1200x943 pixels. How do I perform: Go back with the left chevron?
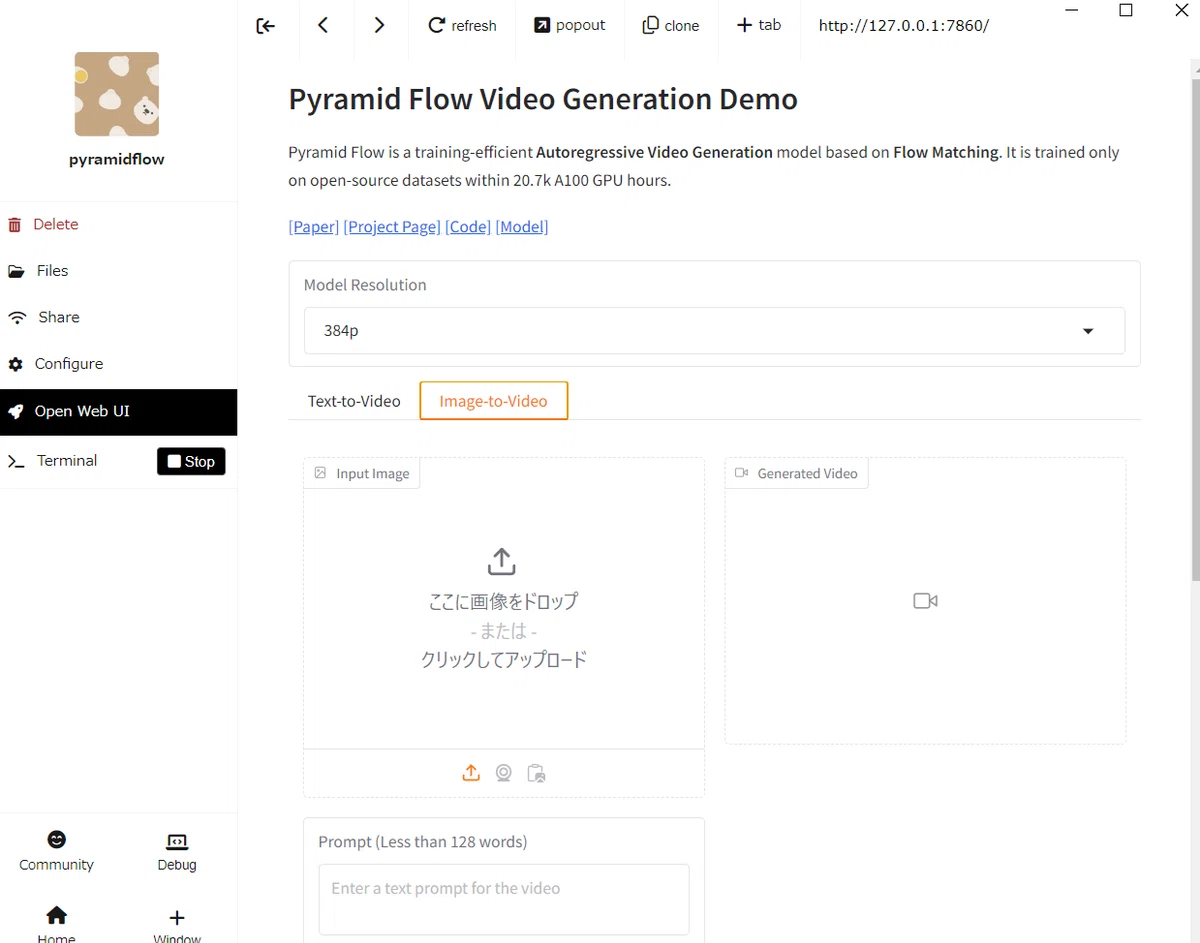coord(323,25)
